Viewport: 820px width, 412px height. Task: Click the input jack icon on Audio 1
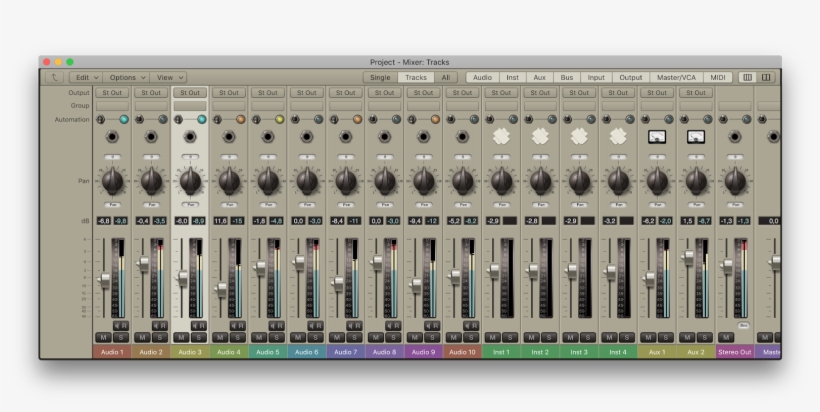[112, 137]
